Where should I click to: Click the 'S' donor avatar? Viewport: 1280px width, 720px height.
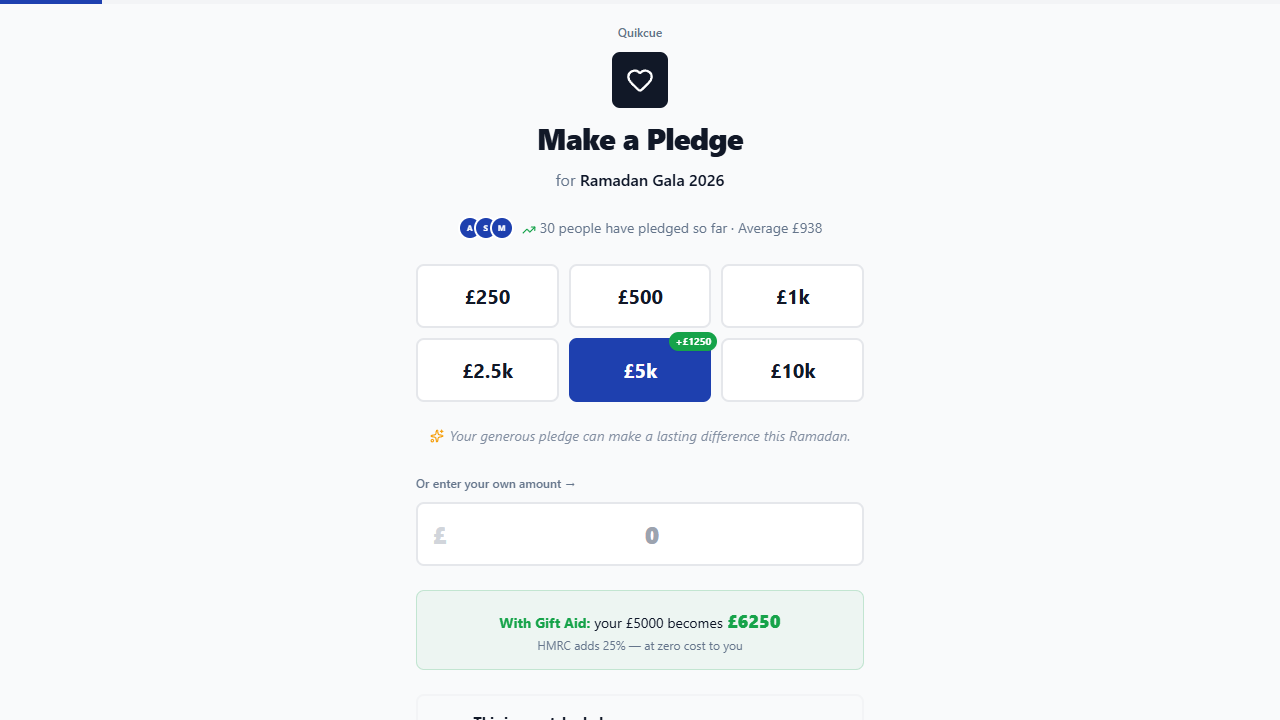485,228
